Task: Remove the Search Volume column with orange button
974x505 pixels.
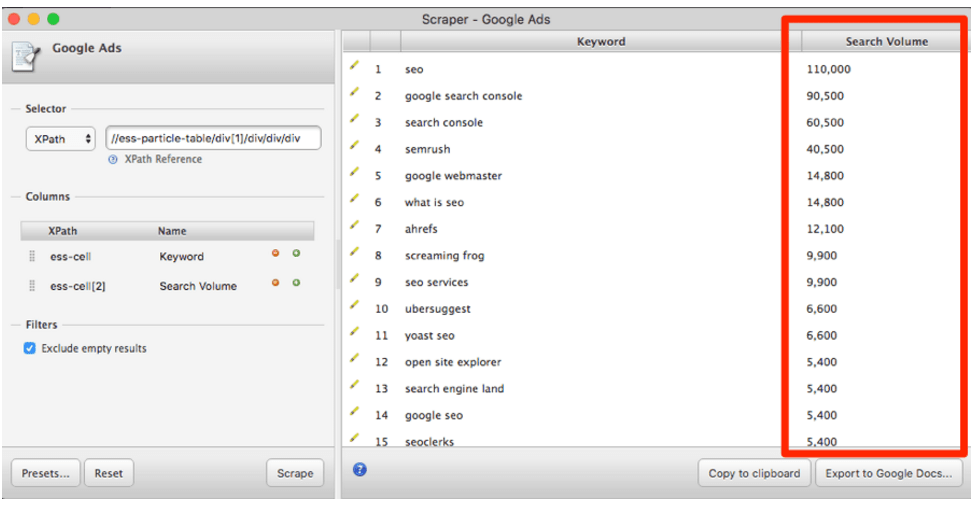Action: point(276,283)
